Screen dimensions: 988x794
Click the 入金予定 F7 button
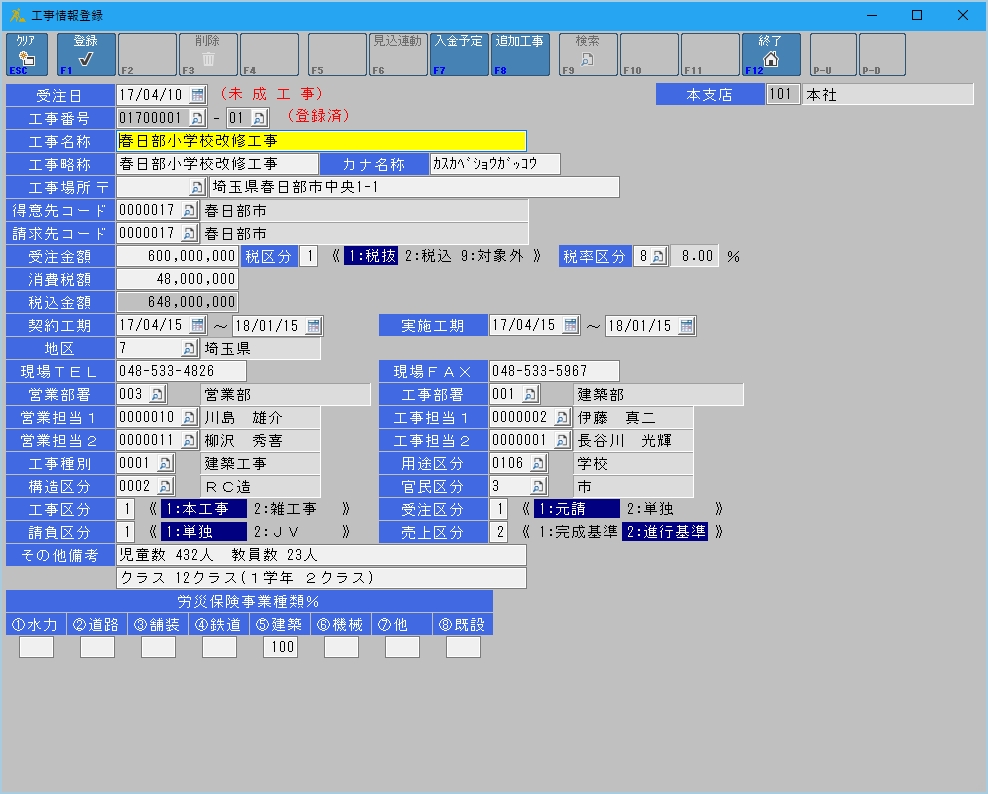tap(459, 55)
